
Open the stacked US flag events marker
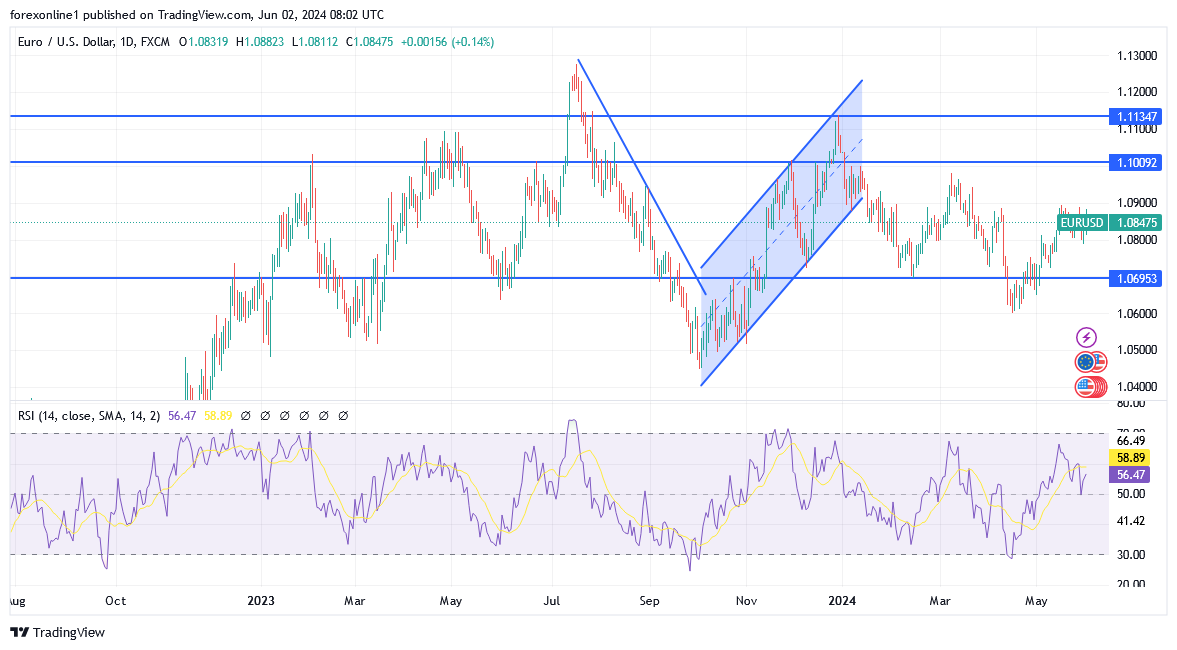(x=1091, y=387)
